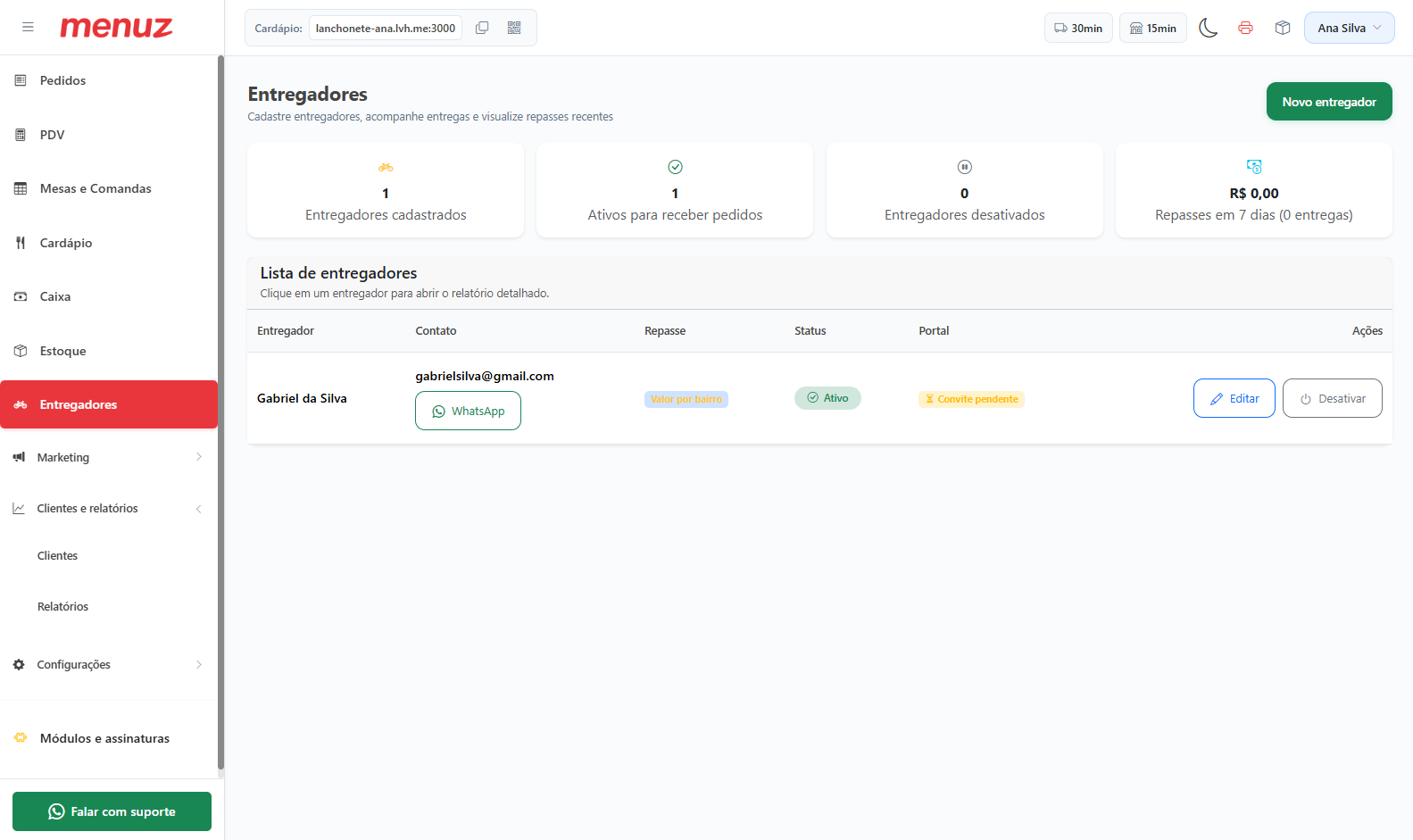This screenshot has height=840, width=1413.
Task: Click Convite pendente badge
Action: point(971,399)
